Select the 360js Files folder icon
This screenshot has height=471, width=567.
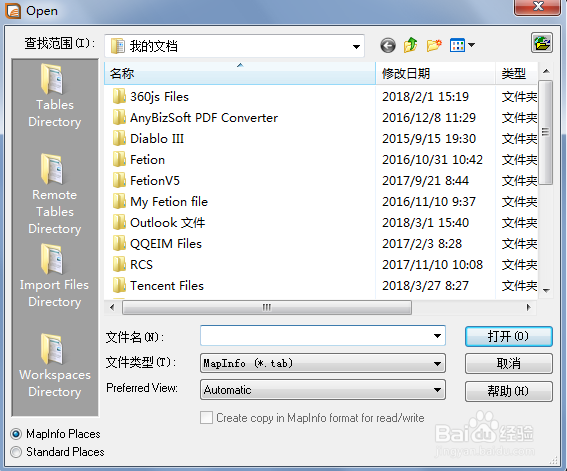click(x=119, y=97)
